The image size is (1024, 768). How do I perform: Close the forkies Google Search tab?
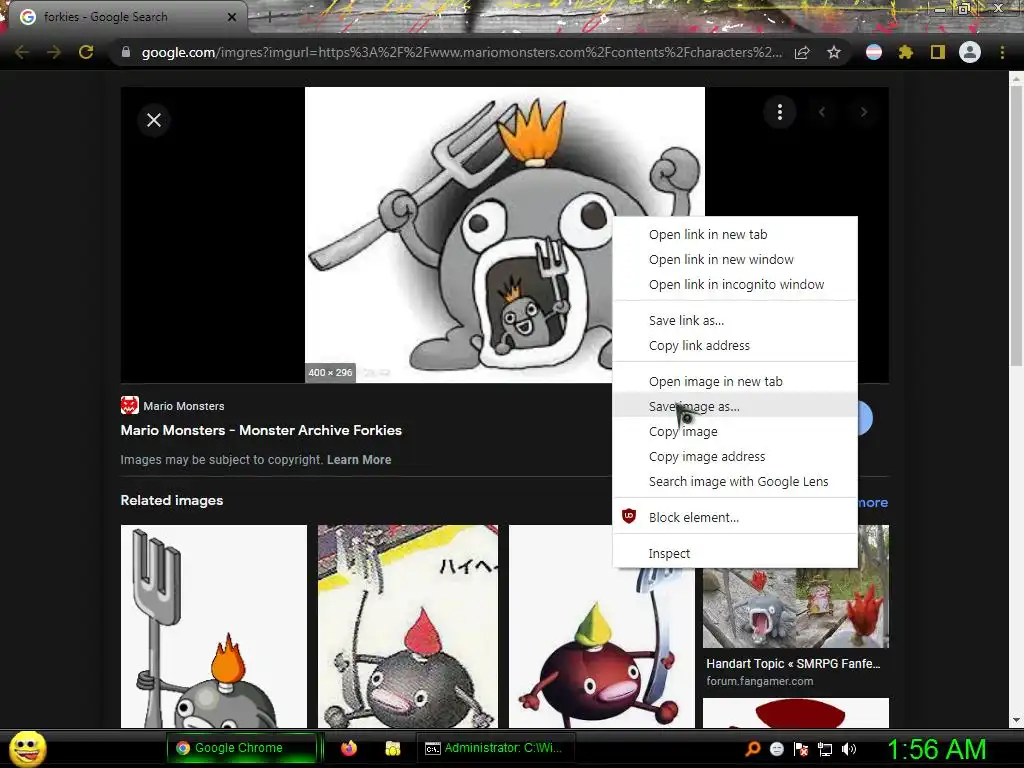[232, 17]
